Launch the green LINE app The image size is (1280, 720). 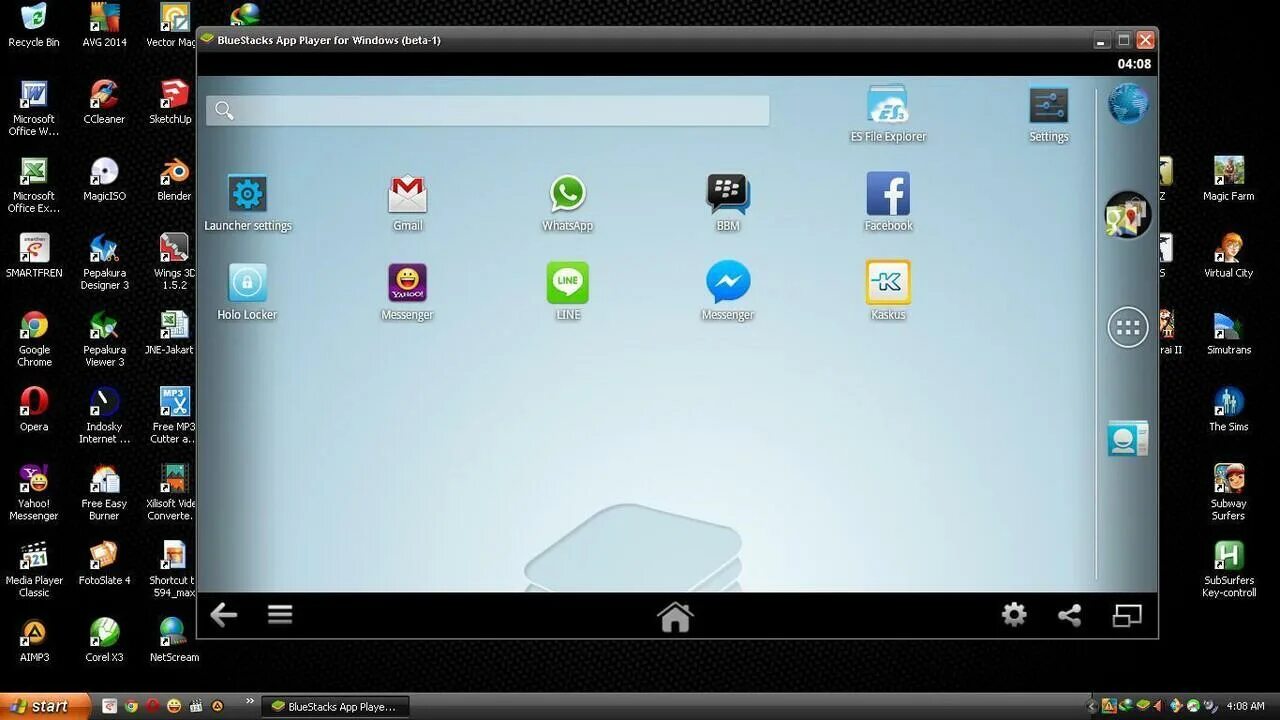pos(567,282)
